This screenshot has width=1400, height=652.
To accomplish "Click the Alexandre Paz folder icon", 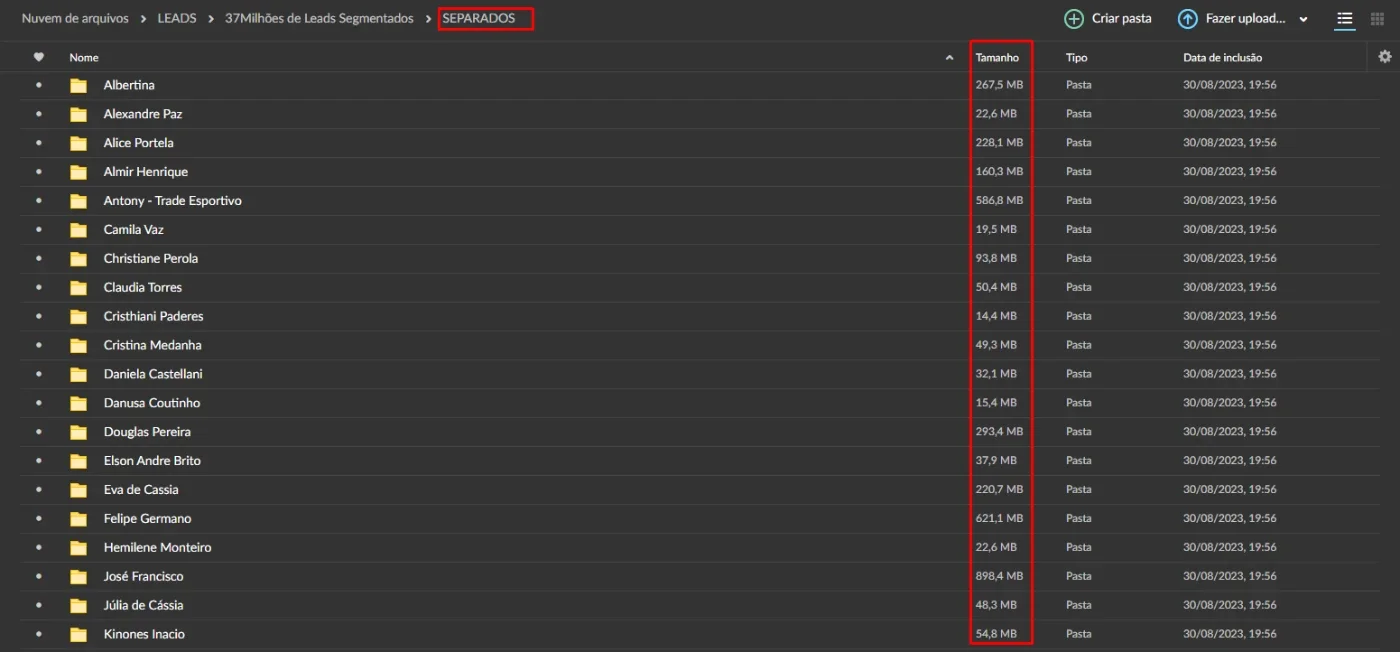I will (78, 115).
